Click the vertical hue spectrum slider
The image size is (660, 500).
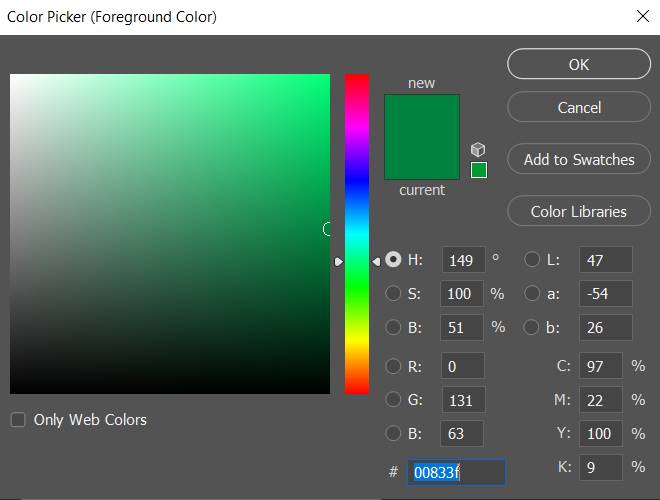point(357,234)
